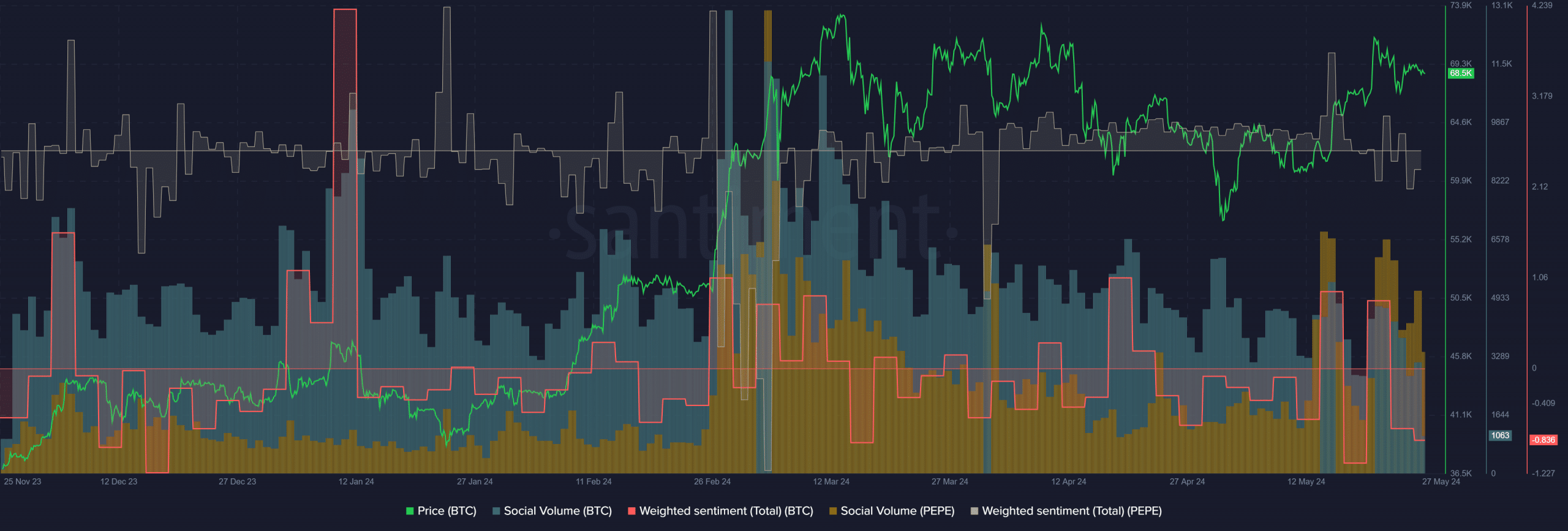Click the 6578 social volume axis label
The height and width of the screenshot is (531, 1568).
tap(1500, 239)
